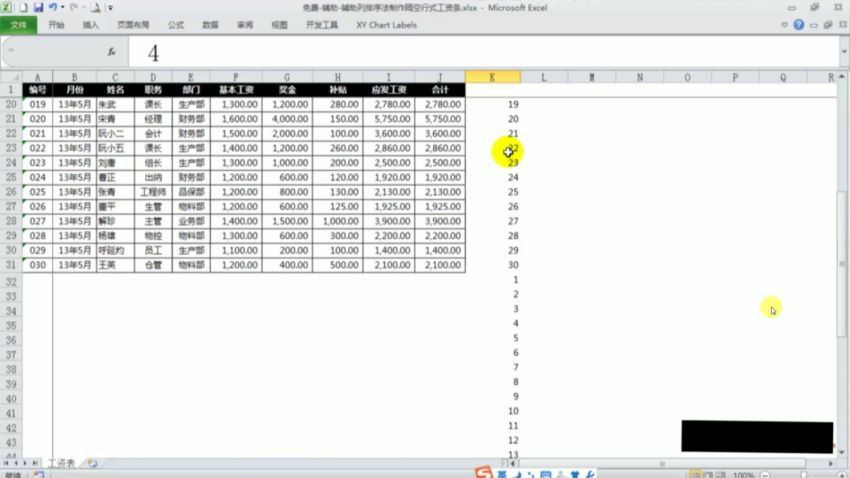The width and height of the screenshot is (850, 478).
Task: Switch to the 公式 ribbon tab
Action: pos(175,24)
